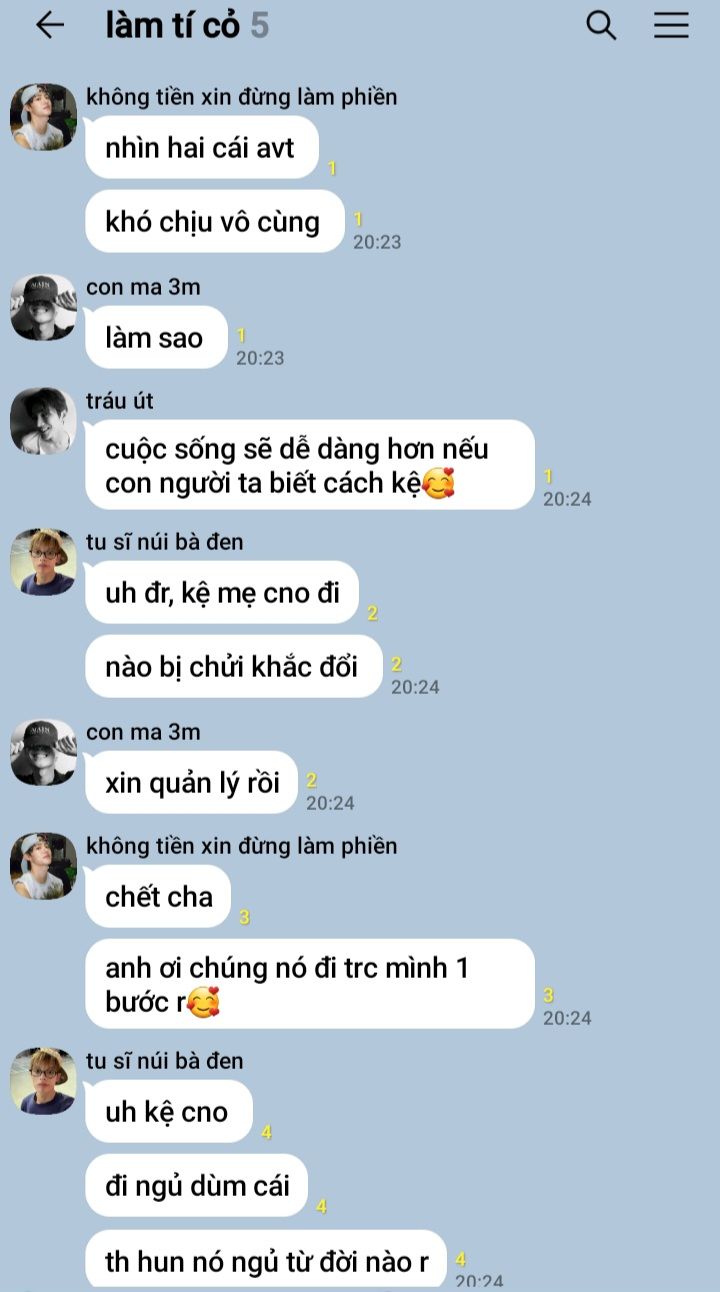Tap sender name tráu út
The width and height of the screenshot is (720, 1292).
point(120,401)
